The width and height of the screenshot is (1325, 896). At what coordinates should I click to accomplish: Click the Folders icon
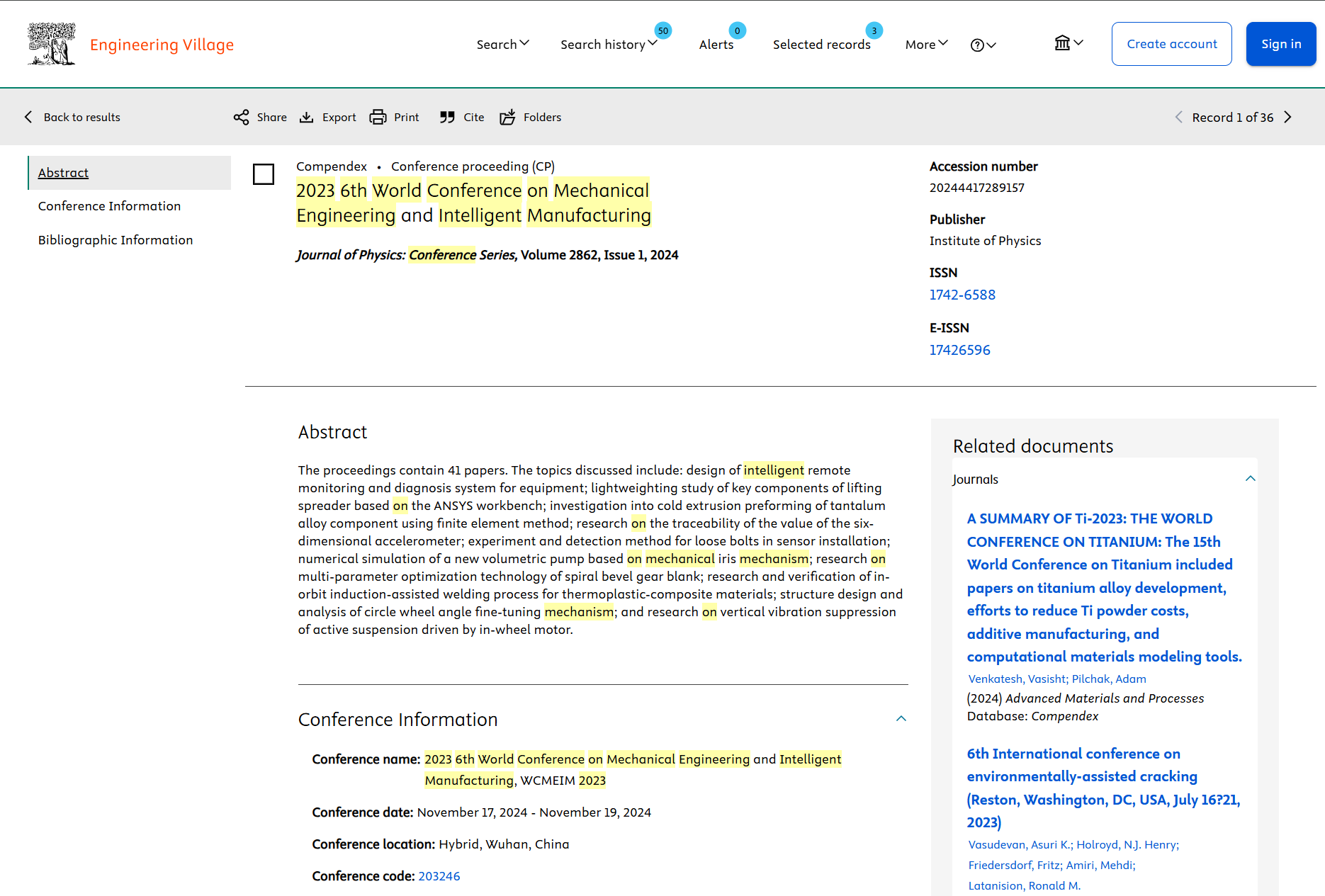(x=507, y=118)
